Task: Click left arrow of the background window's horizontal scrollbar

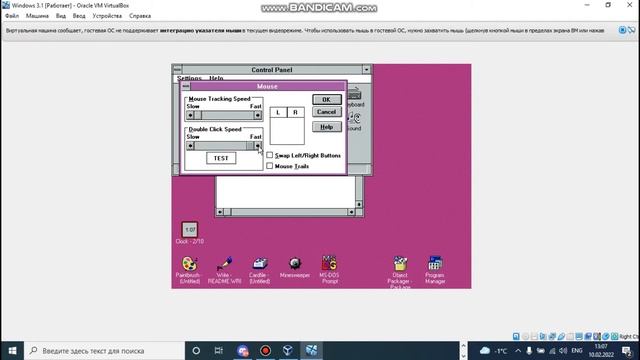Action: pos(220,212)
